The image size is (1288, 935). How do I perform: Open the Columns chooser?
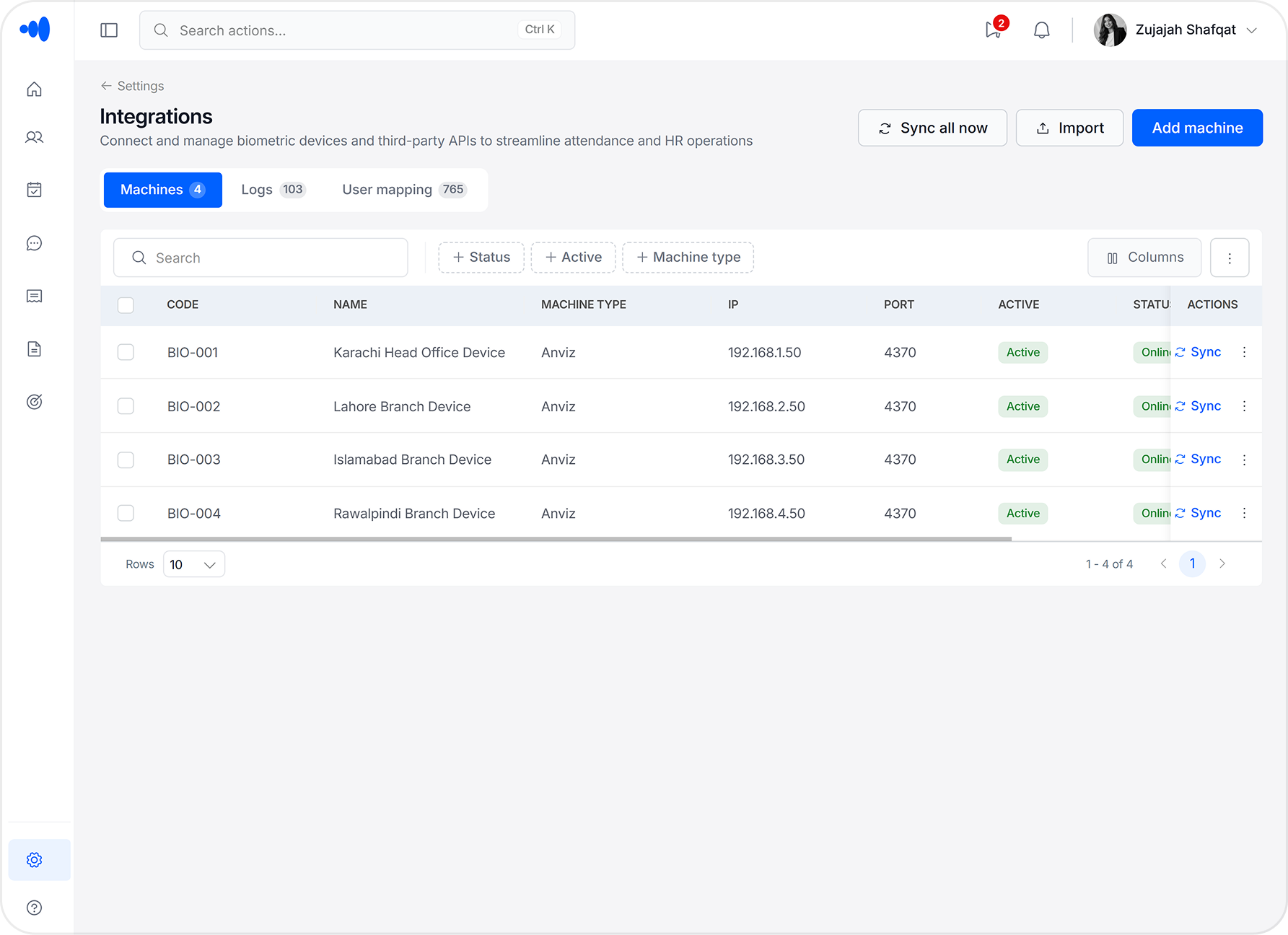point(1144,258)
